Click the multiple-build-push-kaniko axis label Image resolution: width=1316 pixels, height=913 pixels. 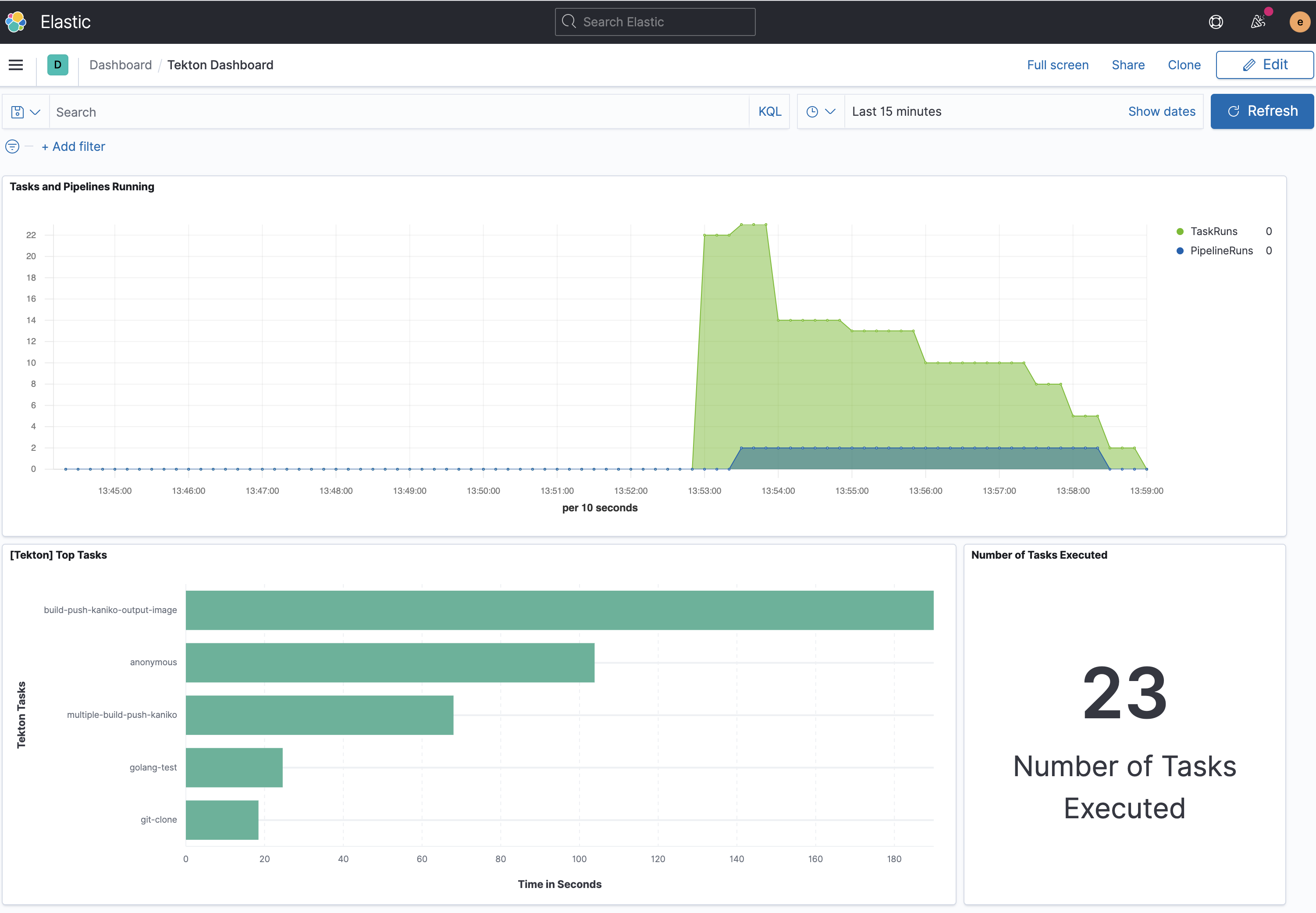(x=122, y=715)
